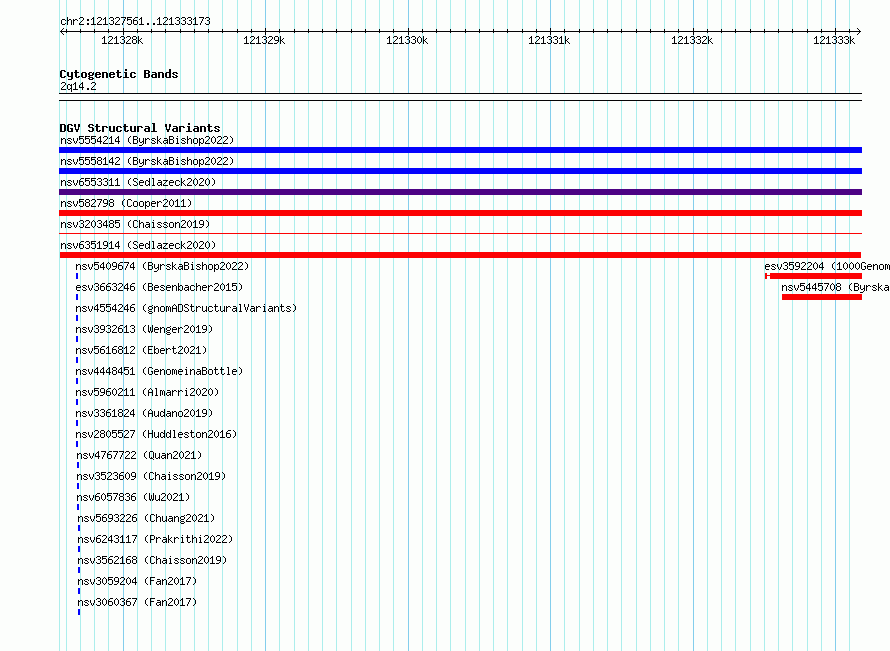Open esv3663246 (Besenbacher2015) variant
Viewport: 890px width, 651px height.
point(159,287)
